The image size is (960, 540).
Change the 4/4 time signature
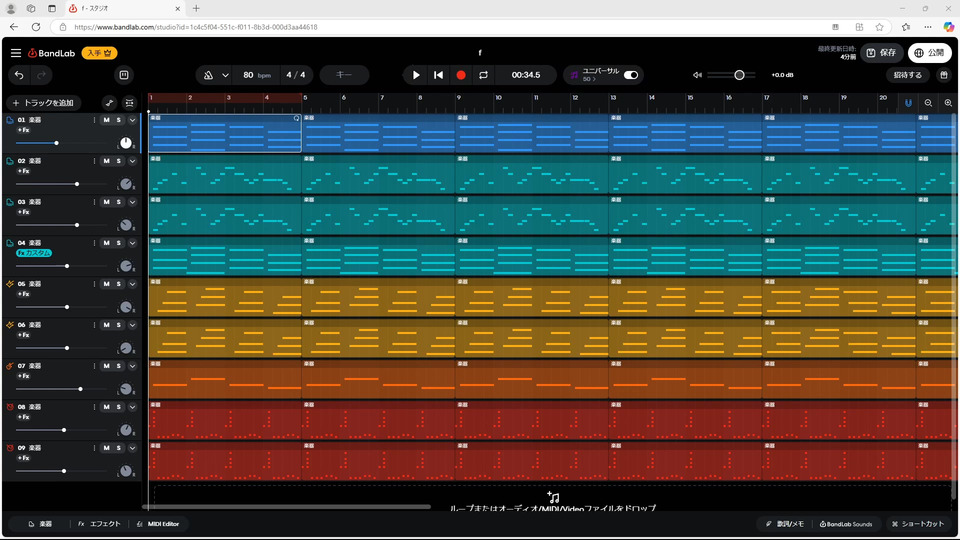(296, 75)
